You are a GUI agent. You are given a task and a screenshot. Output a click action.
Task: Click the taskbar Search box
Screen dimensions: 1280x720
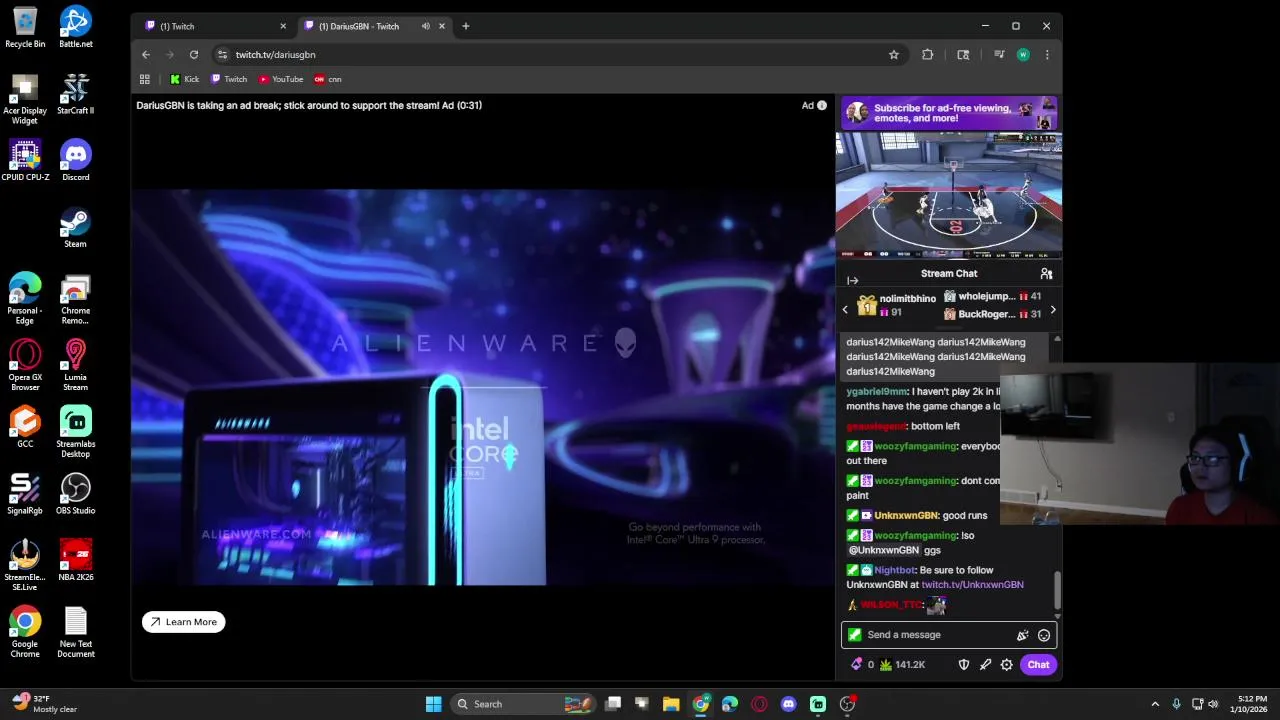tap(523, 704)
